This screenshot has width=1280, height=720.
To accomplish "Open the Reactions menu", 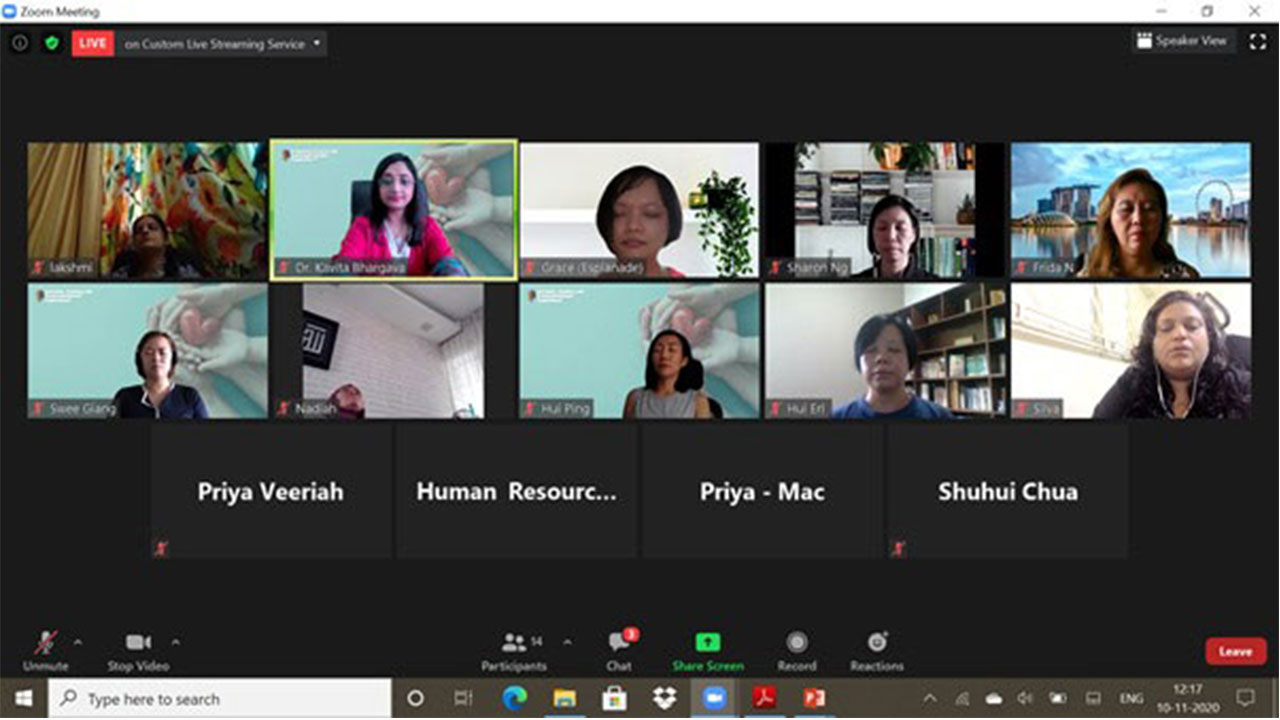I will click(877, 643).
